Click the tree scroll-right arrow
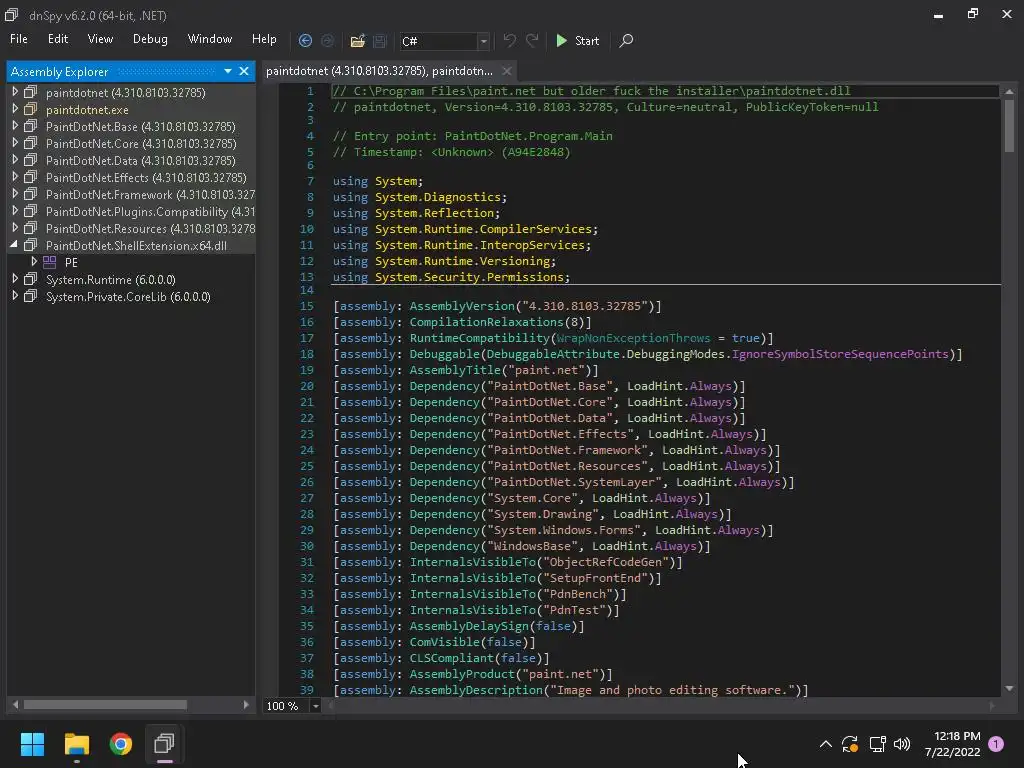 coord(246,705)
